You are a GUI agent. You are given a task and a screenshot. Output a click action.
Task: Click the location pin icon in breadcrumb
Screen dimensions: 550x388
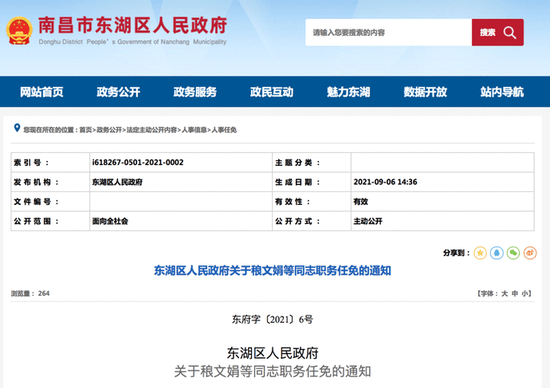(16, 128)
